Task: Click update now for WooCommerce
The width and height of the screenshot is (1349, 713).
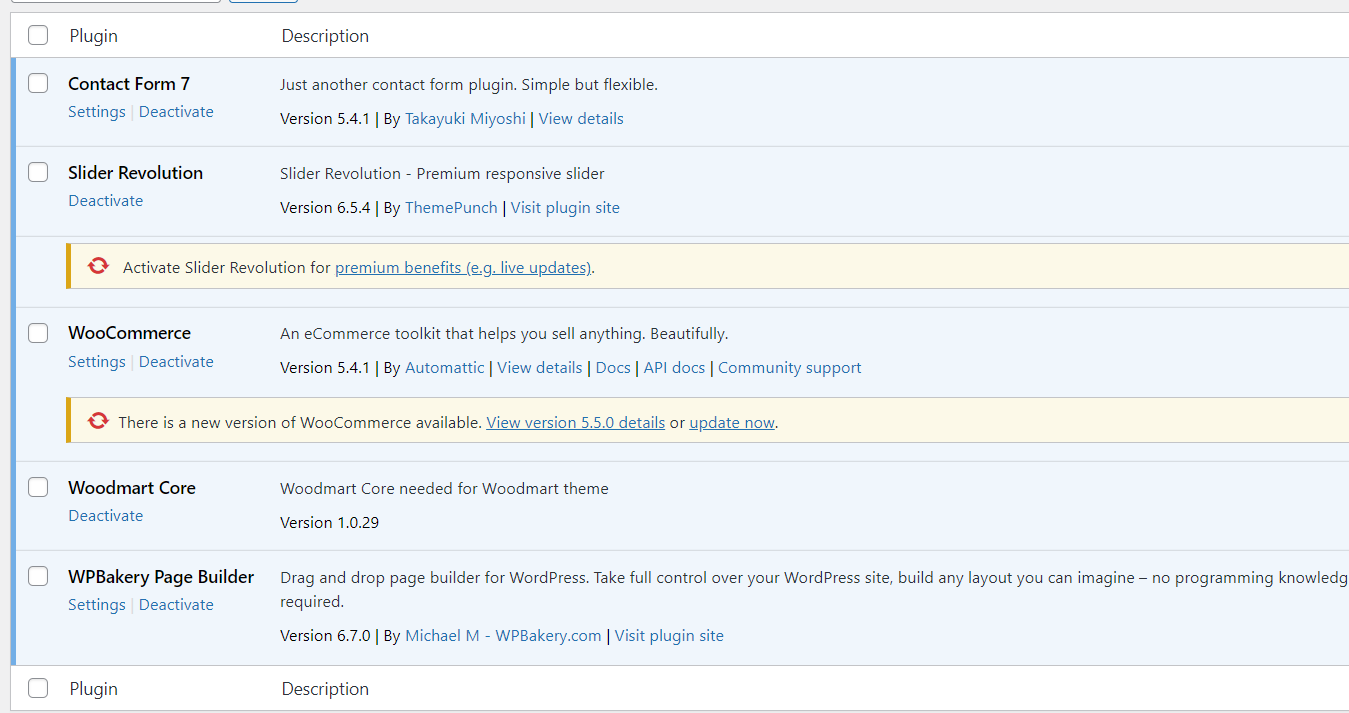Action: pyautogui.click(x=732, y=423)
